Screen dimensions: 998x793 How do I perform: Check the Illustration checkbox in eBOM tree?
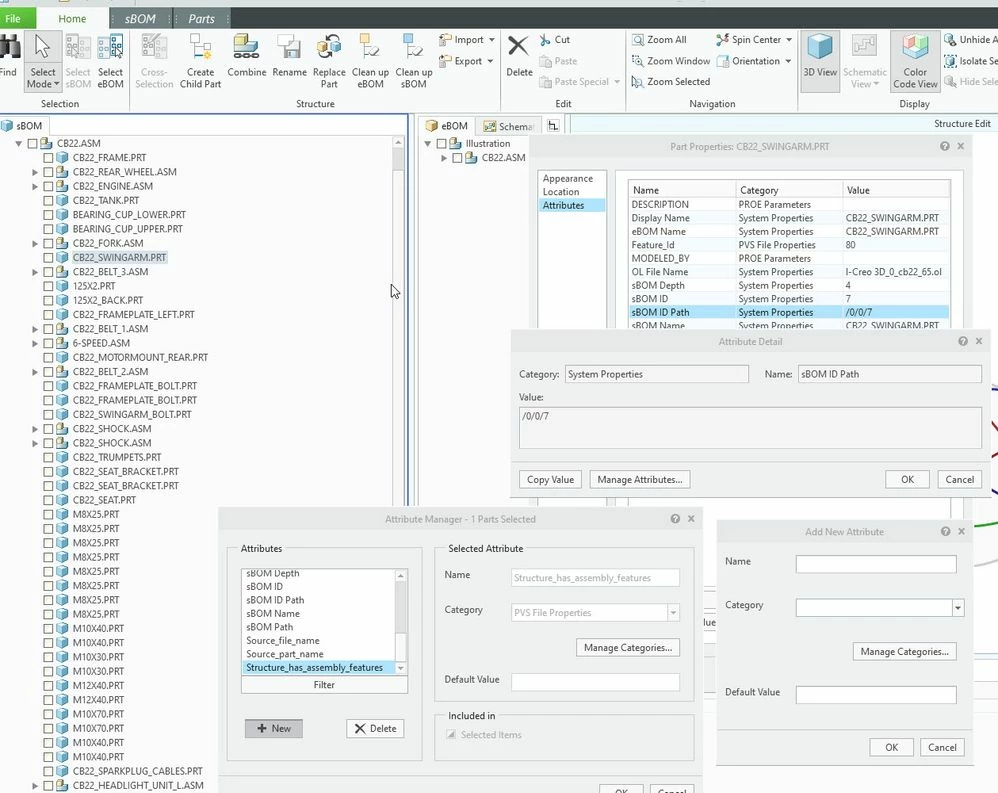441,143
